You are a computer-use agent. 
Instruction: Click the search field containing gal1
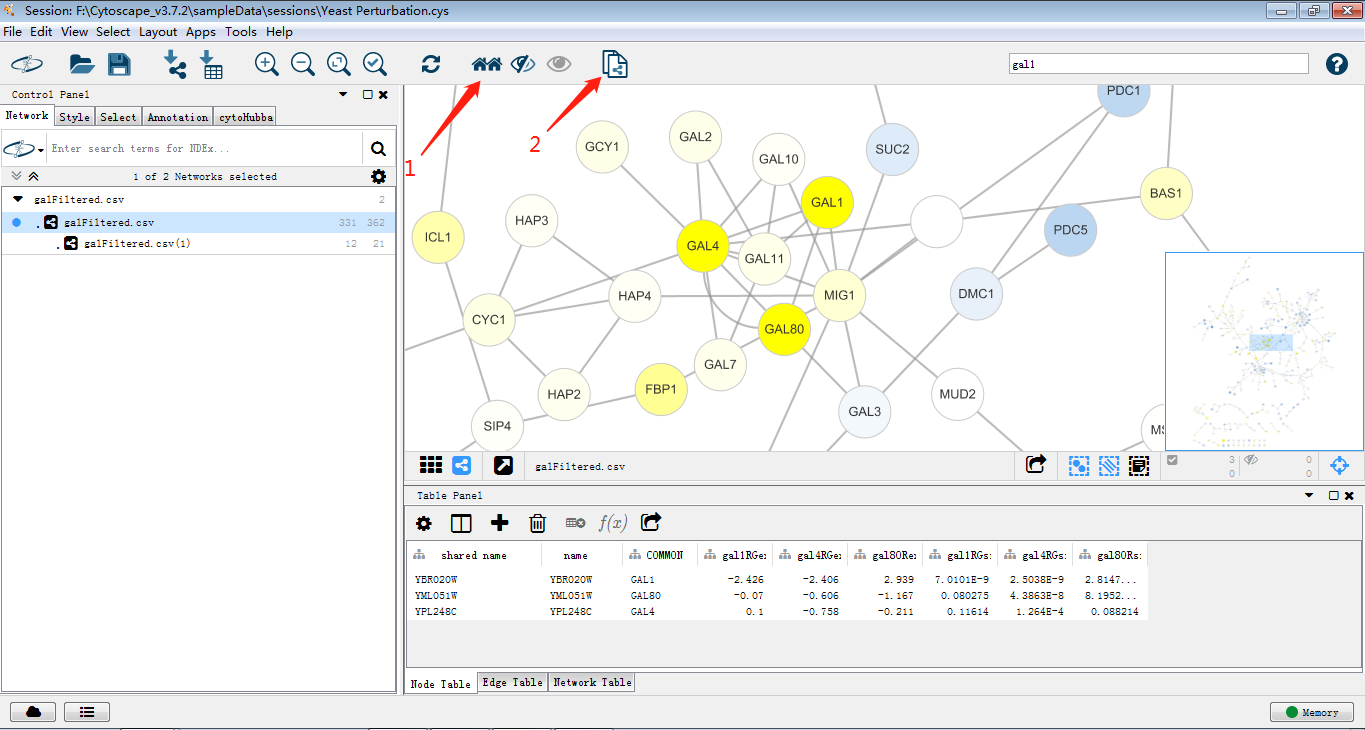1158,64
